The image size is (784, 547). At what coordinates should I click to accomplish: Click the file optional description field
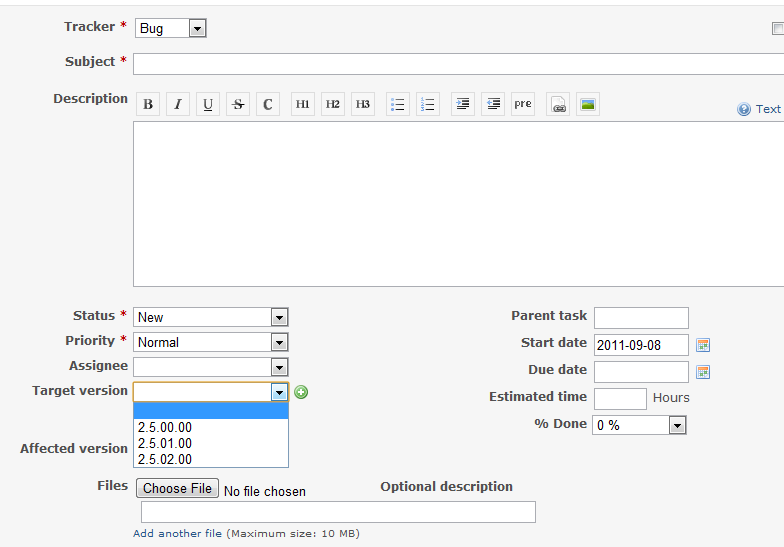pos(338,512)
